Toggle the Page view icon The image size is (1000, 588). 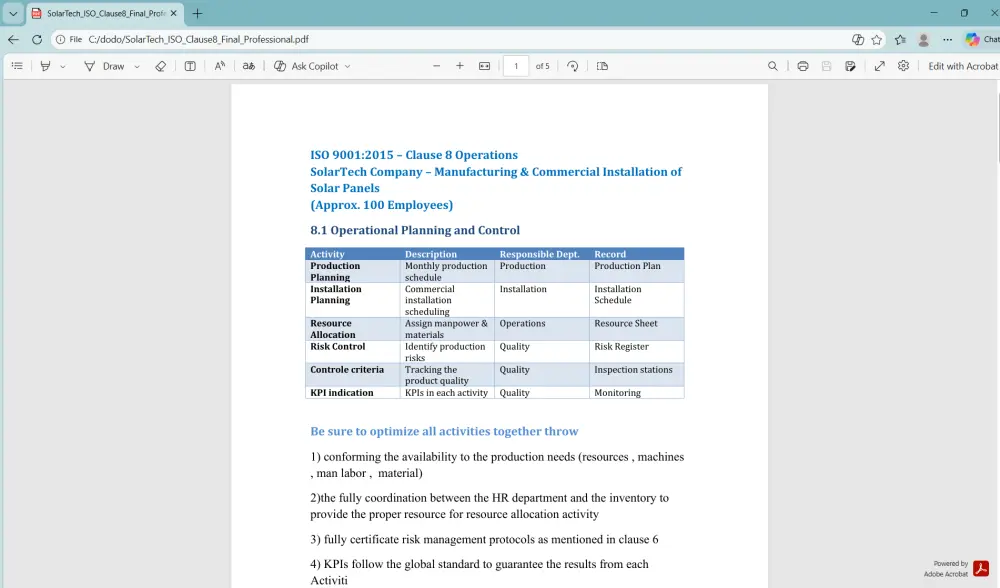602,66
